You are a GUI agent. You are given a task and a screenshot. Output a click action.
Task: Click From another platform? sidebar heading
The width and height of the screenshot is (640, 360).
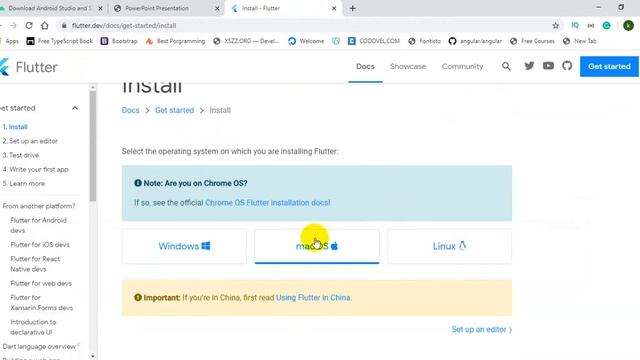39,206
